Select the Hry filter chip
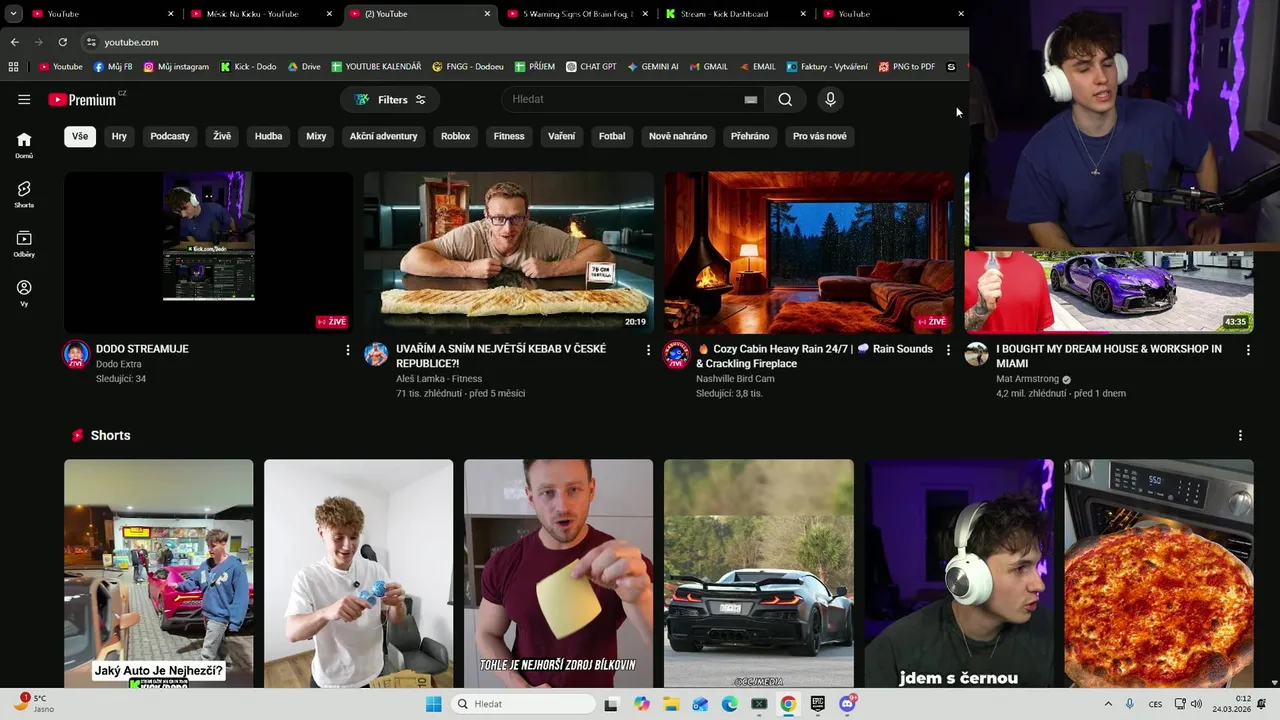1280x720 pixels. [x=119, y=136]
